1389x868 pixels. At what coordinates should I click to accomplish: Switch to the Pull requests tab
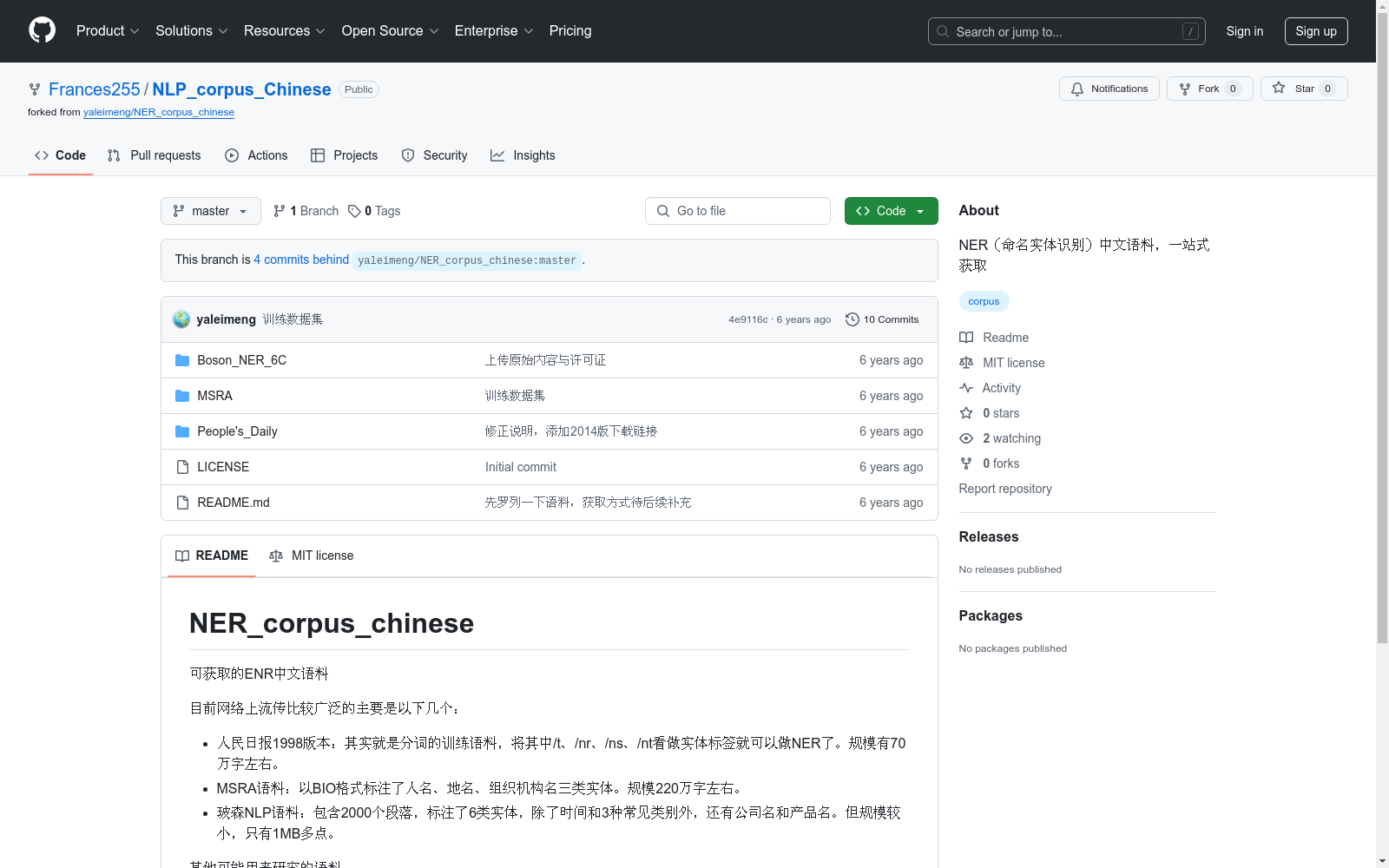pos(154,155)
